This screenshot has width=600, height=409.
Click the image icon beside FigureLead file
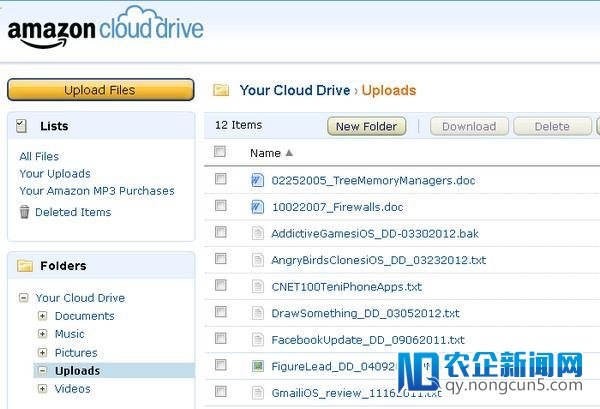tap(258, 366)
